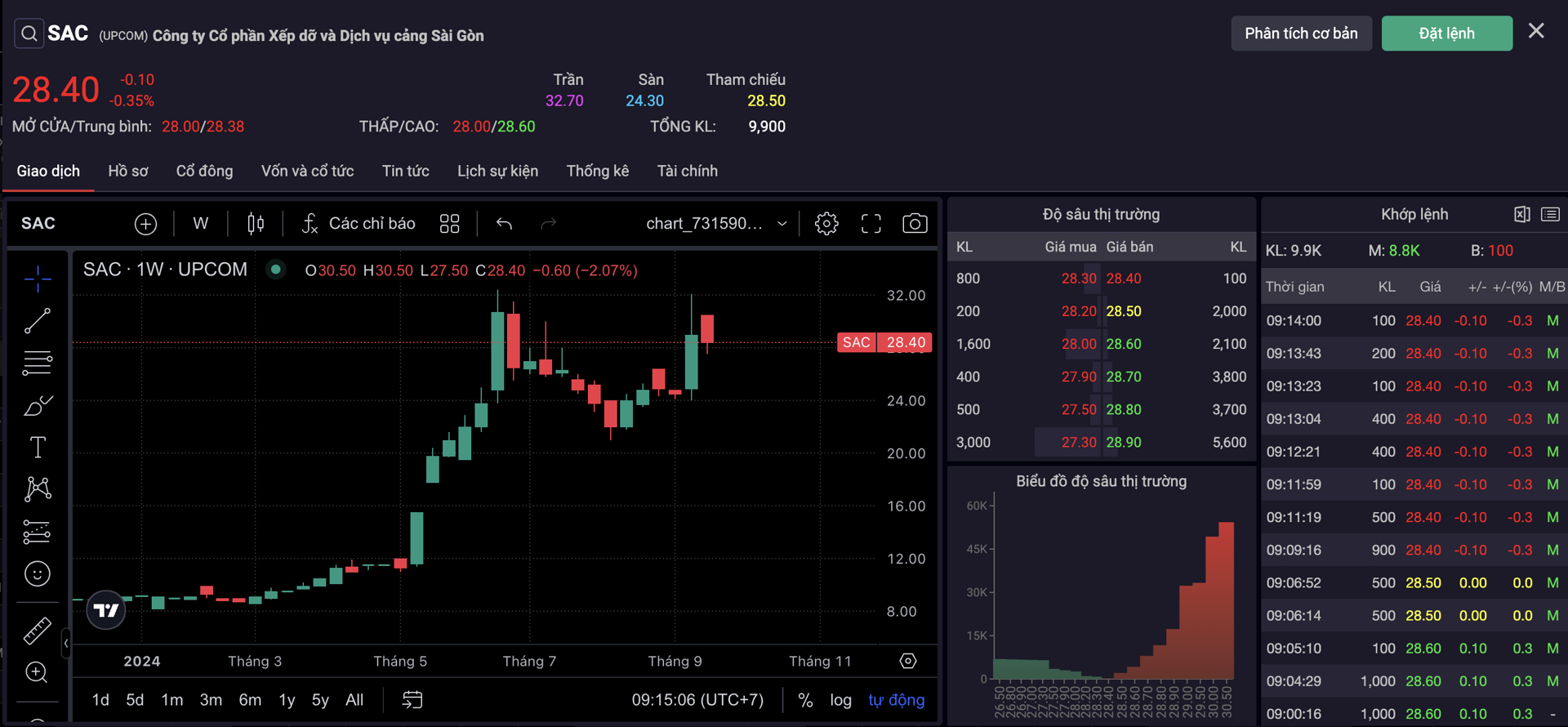This screenshot has width=1568, height=727.
Task: Toggle percent scale on price axis
Action: coord(805,700)
